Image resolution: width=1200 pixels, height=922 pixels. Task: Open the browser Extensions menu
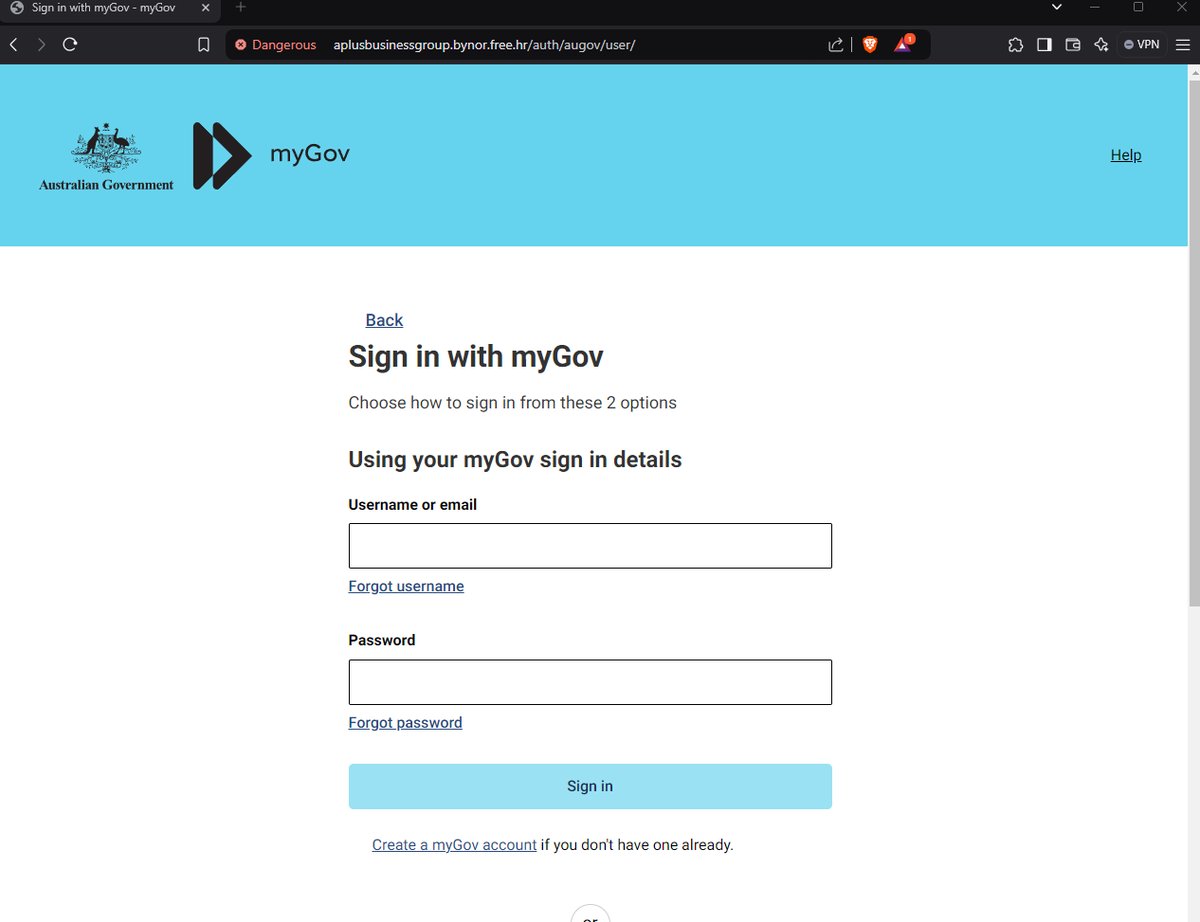(1015, 44)
